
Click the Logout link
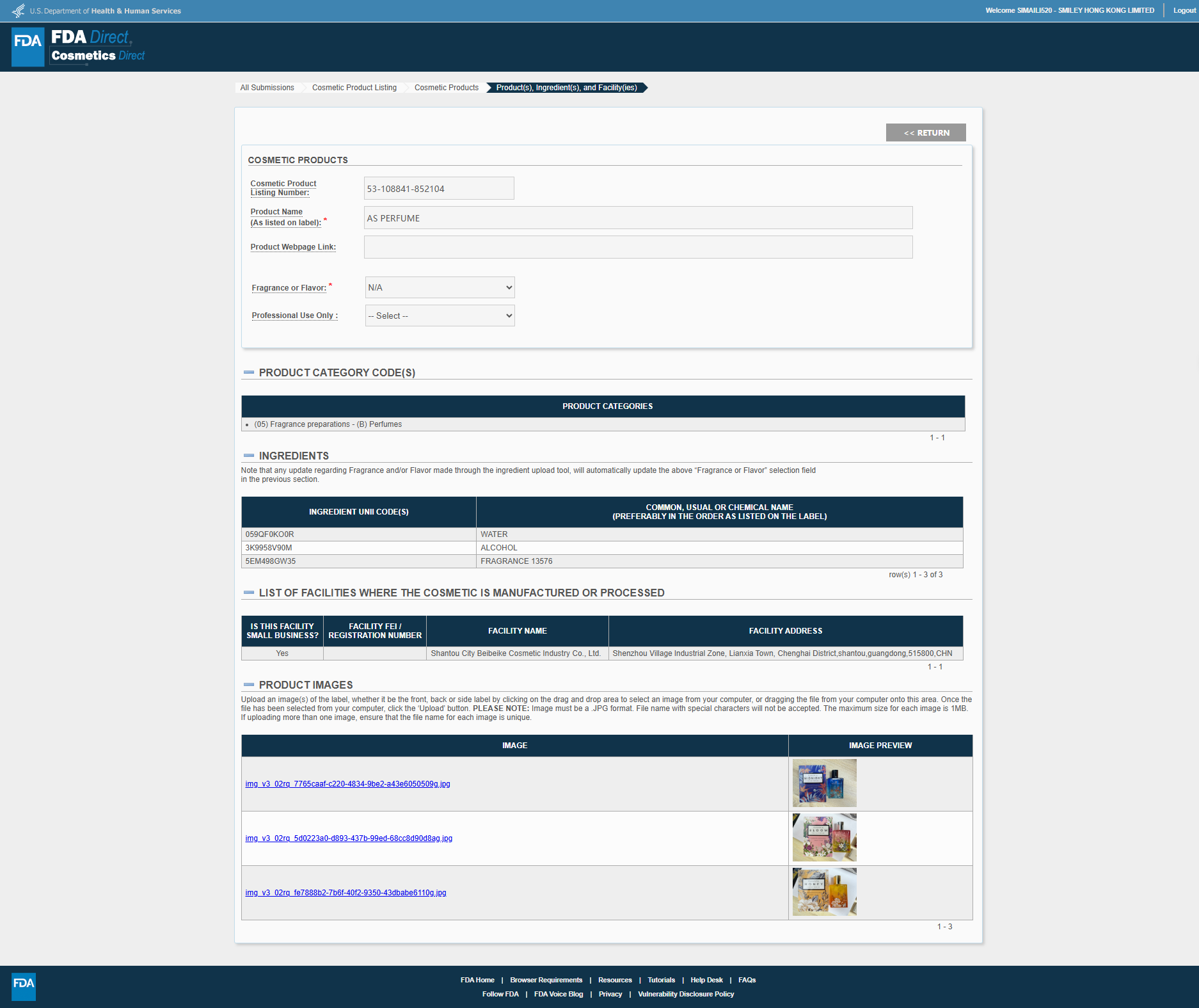tap(1184, 10)
